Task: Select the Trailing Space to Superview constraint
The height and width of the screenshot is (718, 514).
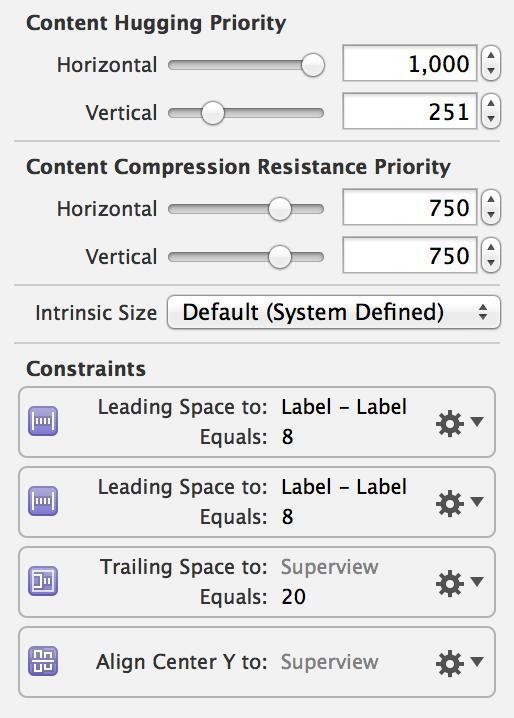Action: (257, 582)
